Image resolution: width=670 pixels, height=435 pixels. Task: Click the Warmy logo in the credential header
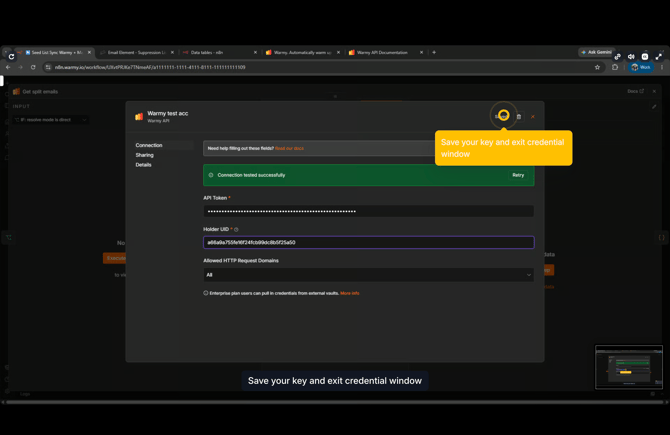click(139, 116)
